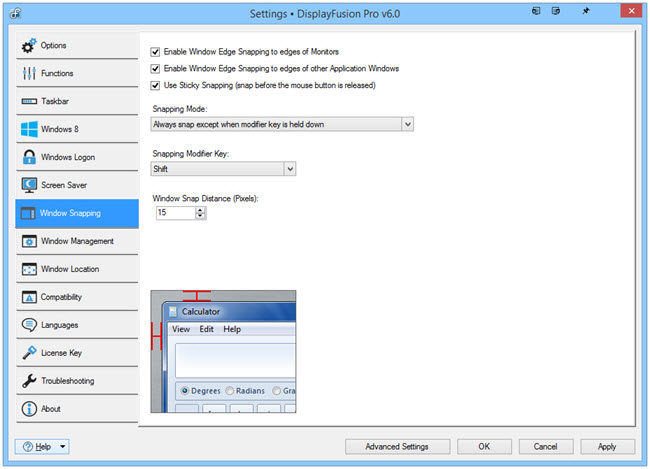Increase Window Snap Distance with up arrow

tap(201, 210)
